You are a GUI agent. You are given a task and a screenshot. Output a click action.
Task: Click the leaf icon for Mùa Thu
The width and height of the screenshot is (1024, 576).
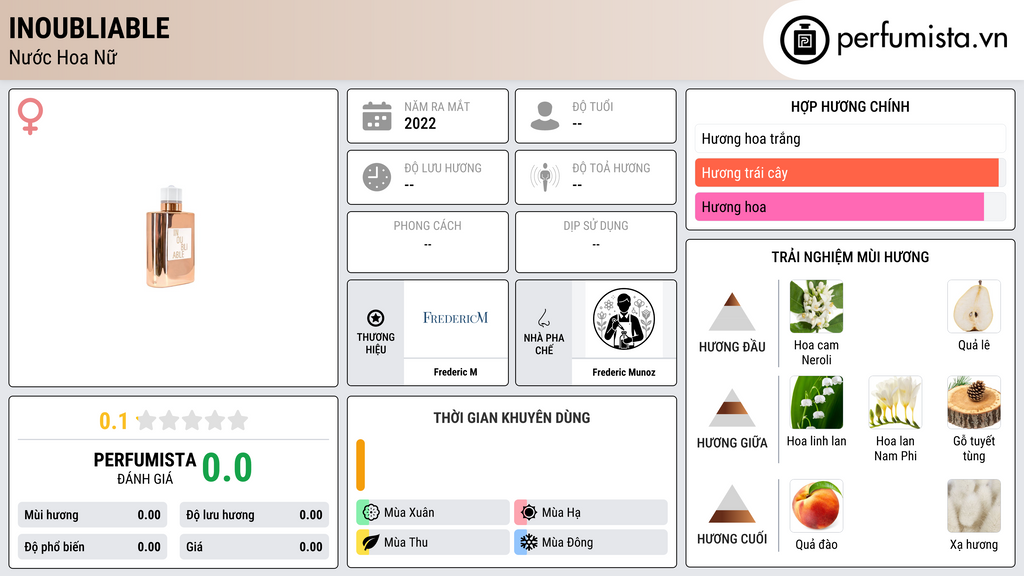371,542
